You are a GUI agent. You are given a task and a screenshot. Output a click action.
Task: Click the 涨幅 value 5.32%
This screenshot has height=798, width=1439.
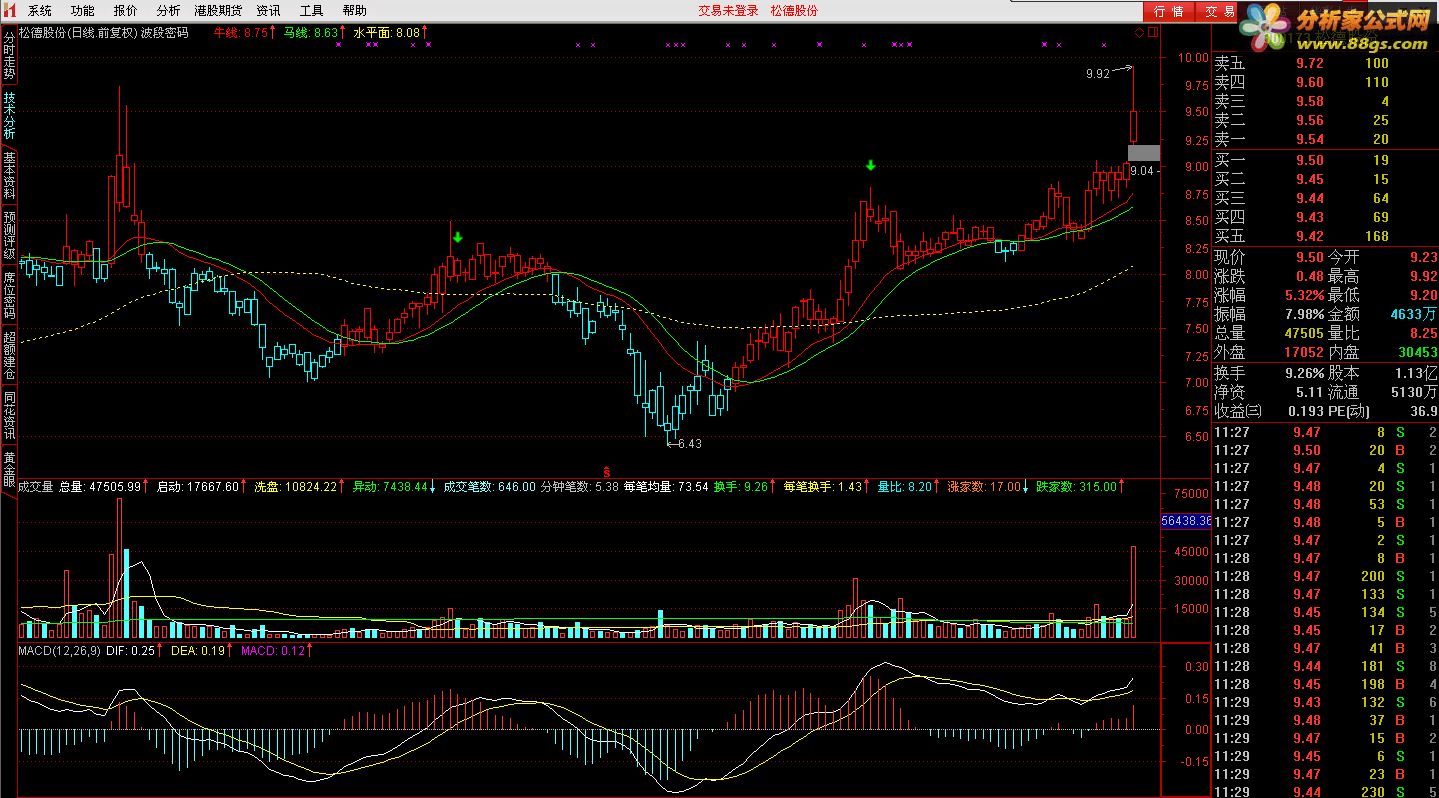pos(1304,295)
